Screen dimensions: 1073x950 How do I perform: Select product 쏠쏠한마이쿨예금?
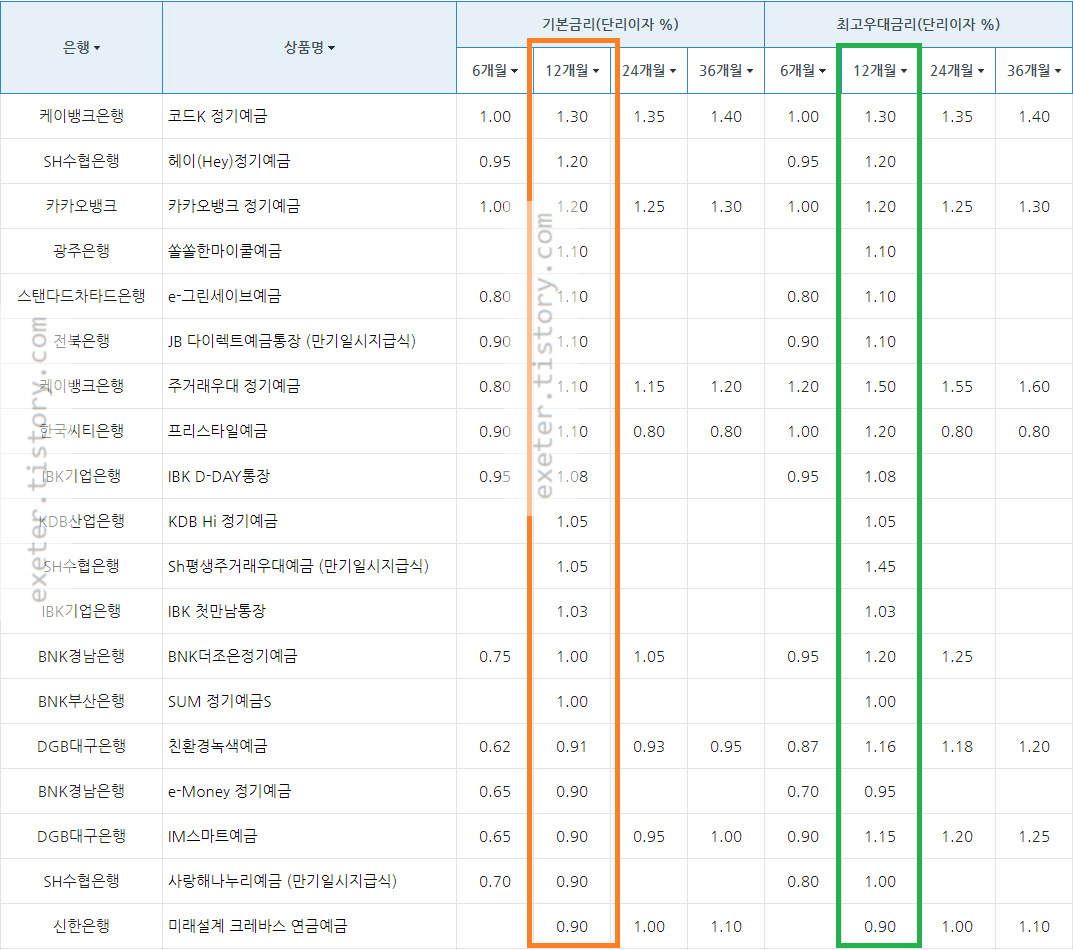[224, 251]
